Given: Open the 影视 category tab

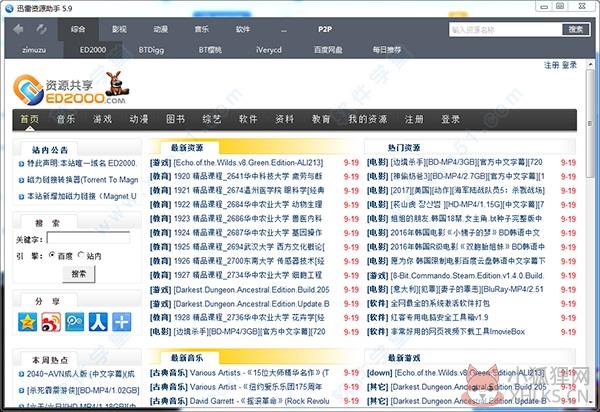Looking at the screenshot, I should 119,29.
